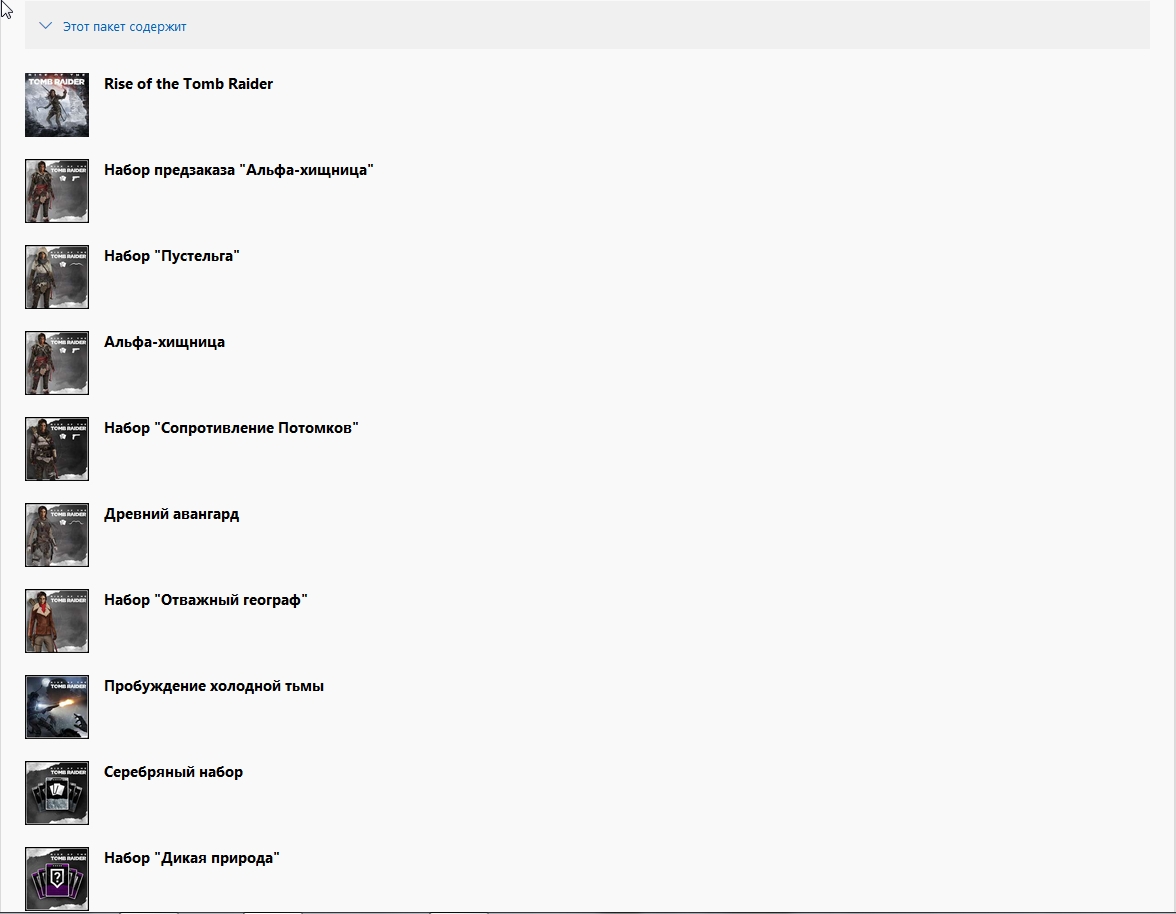Open the Серебряный набор card pack icon

click(57, 793)
